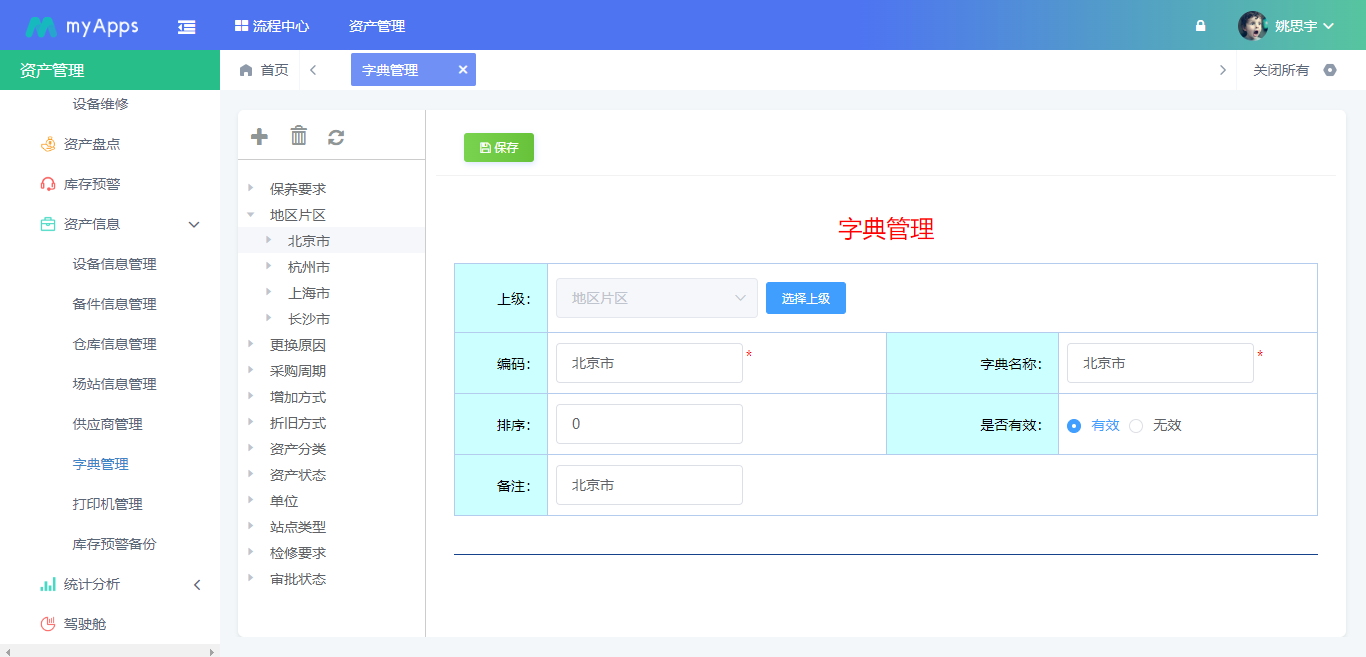Click the lock icon in the top bar

coord(1200,25)
